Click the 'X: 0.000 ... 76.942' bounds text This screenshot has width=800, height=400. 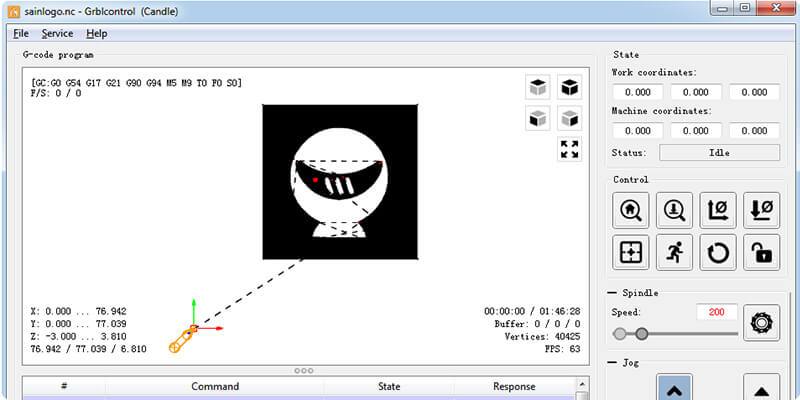pos(79,311)
